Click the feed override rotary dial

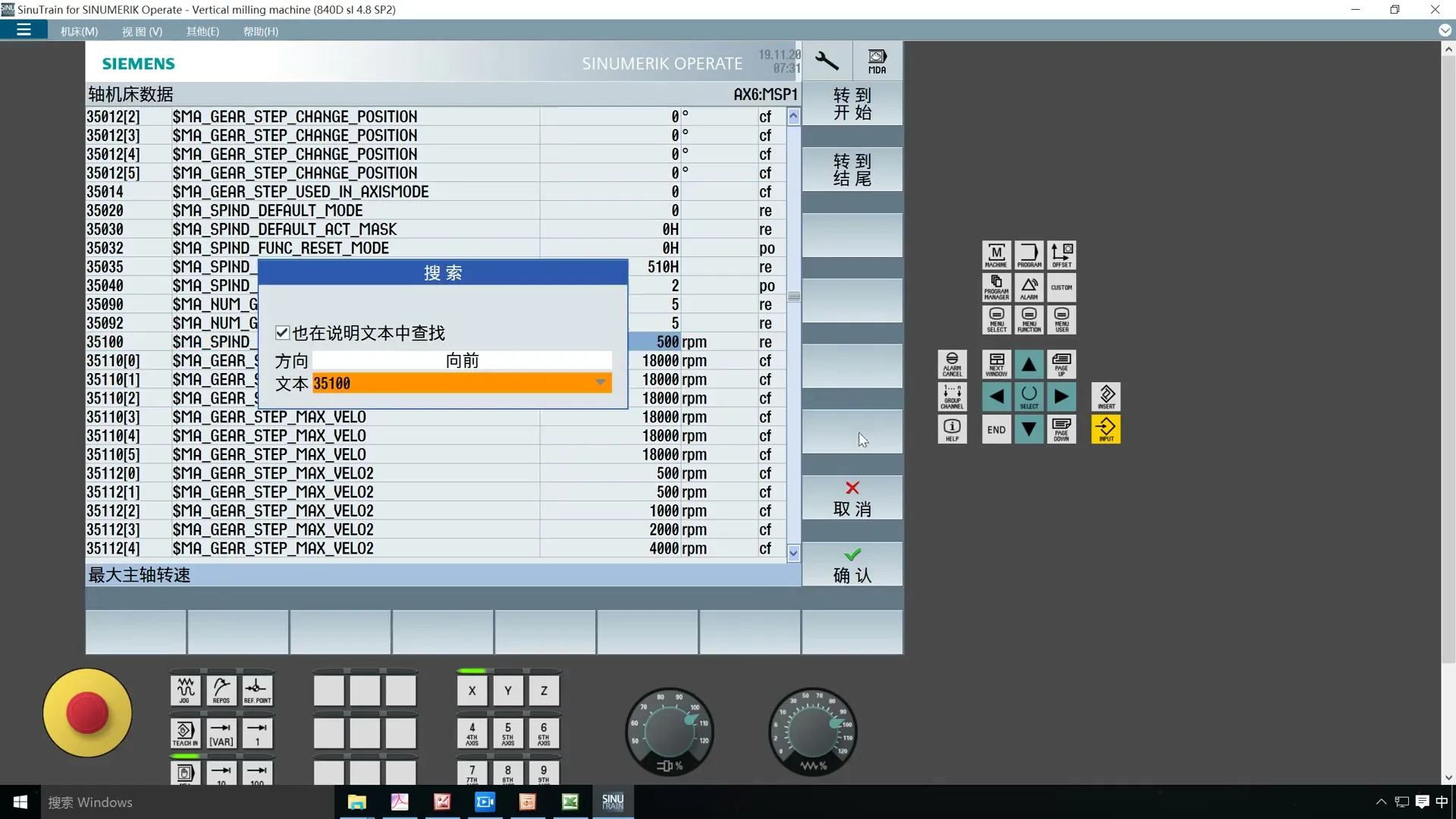tap(812, 732)
